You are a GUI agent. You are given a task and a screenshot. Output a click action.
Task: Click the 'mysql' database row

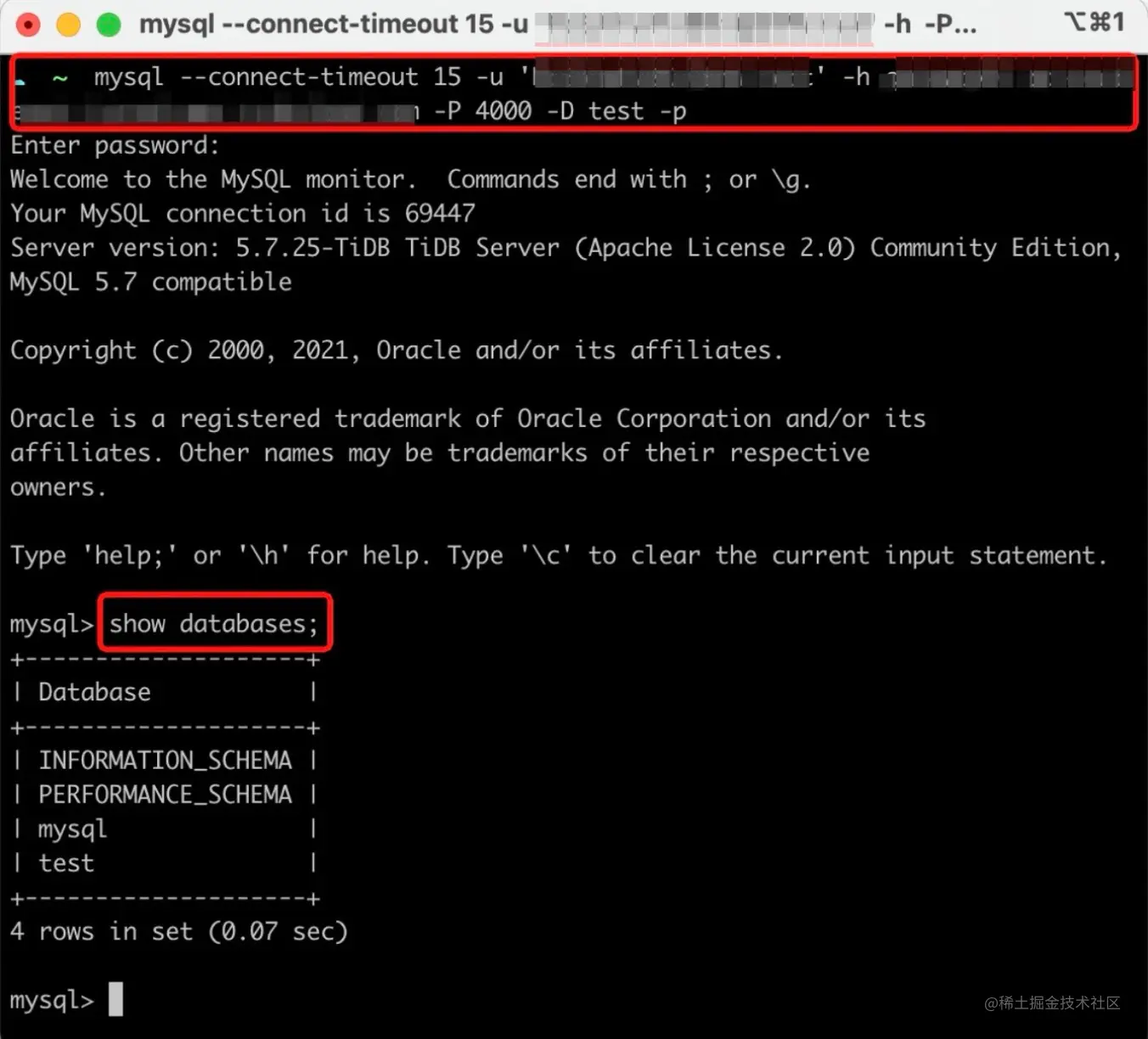coord(165,829)
